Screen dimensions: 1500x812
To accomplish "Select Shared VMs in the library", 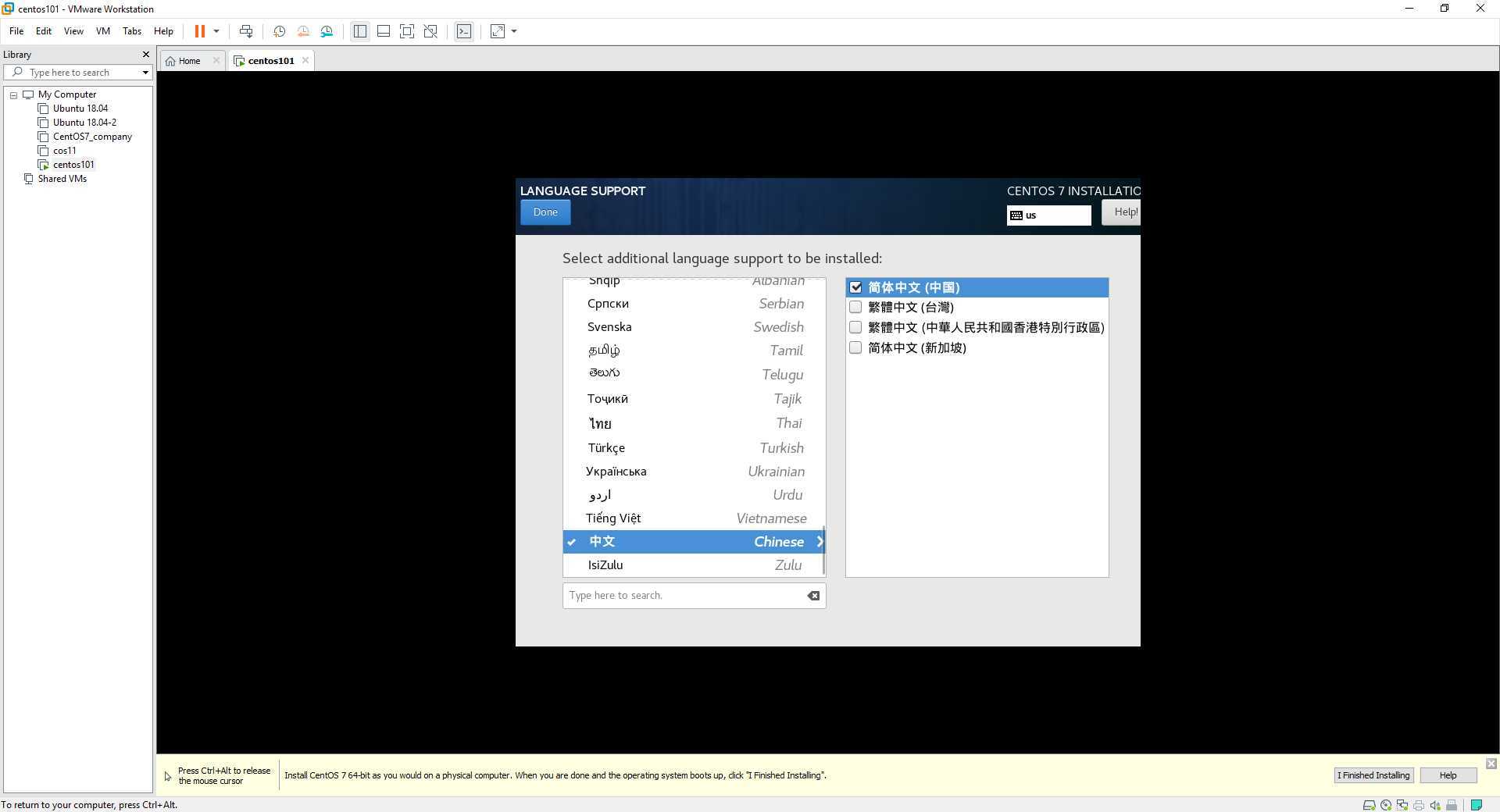I will click(62, 179).
